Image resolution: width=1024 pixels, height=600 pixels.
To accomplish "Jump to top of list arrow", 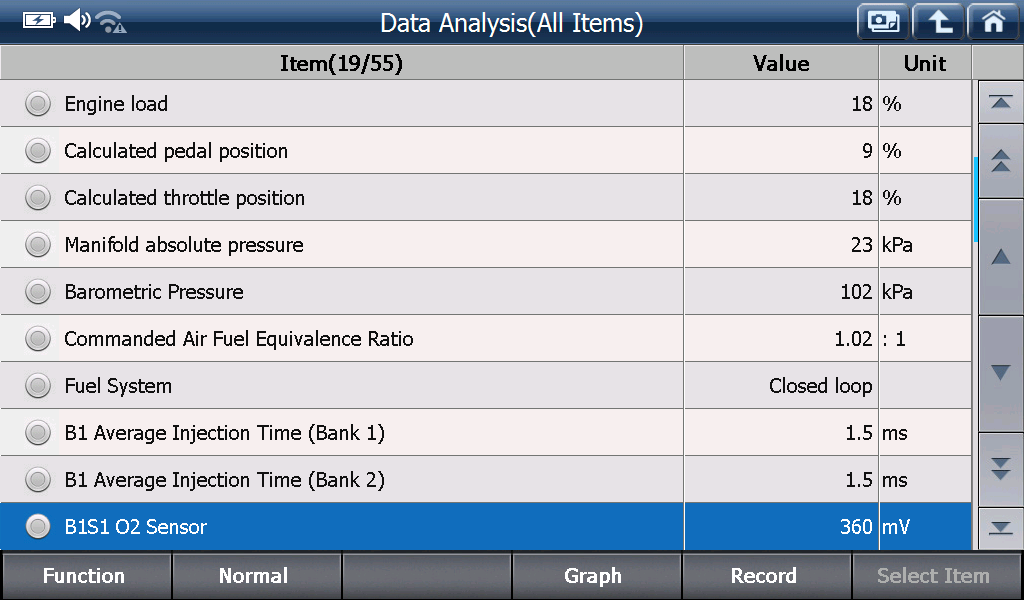I will click(1000, 102).
